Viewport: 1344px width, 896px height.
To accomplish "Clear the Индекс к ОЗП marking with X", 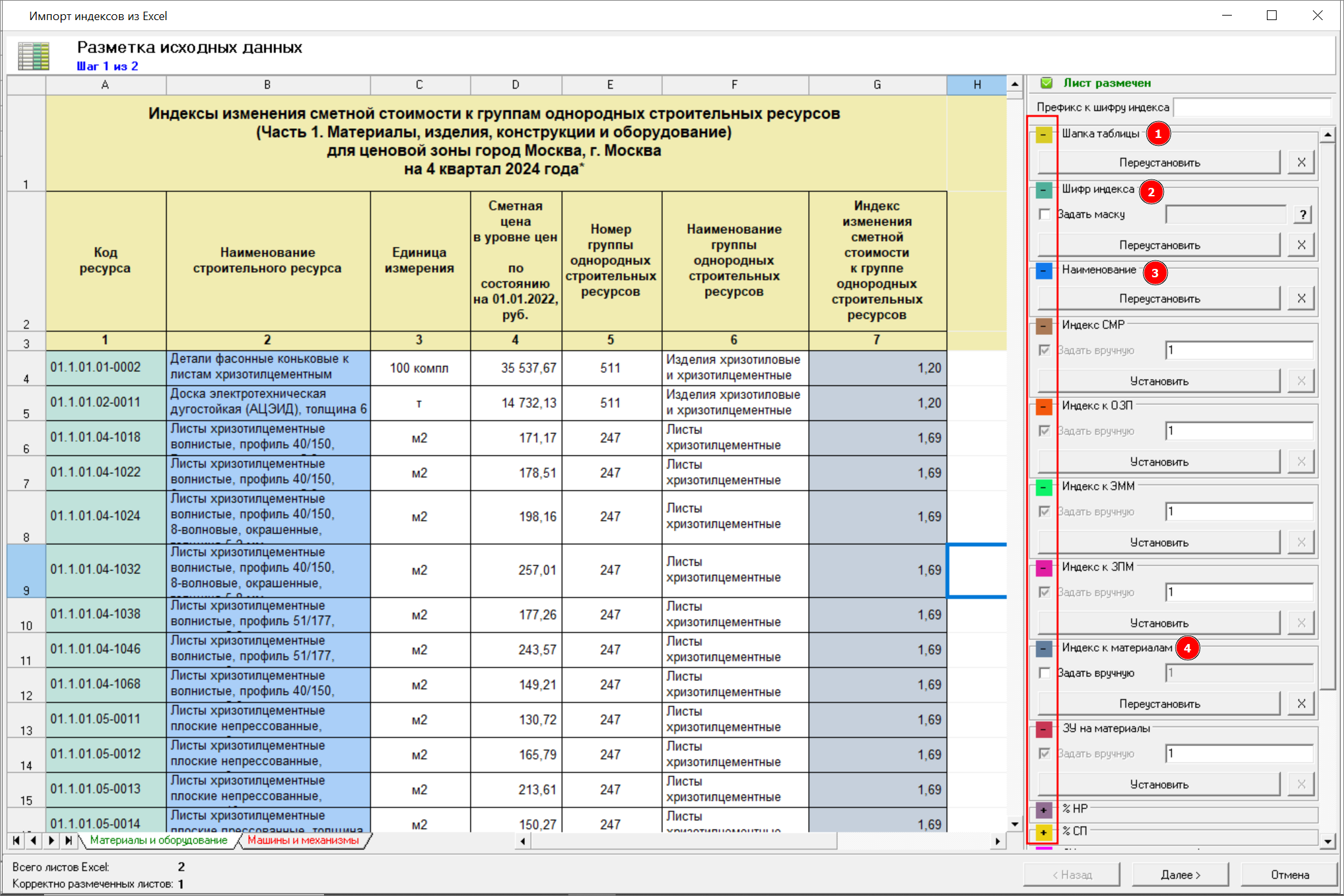I will (1301, 461).
